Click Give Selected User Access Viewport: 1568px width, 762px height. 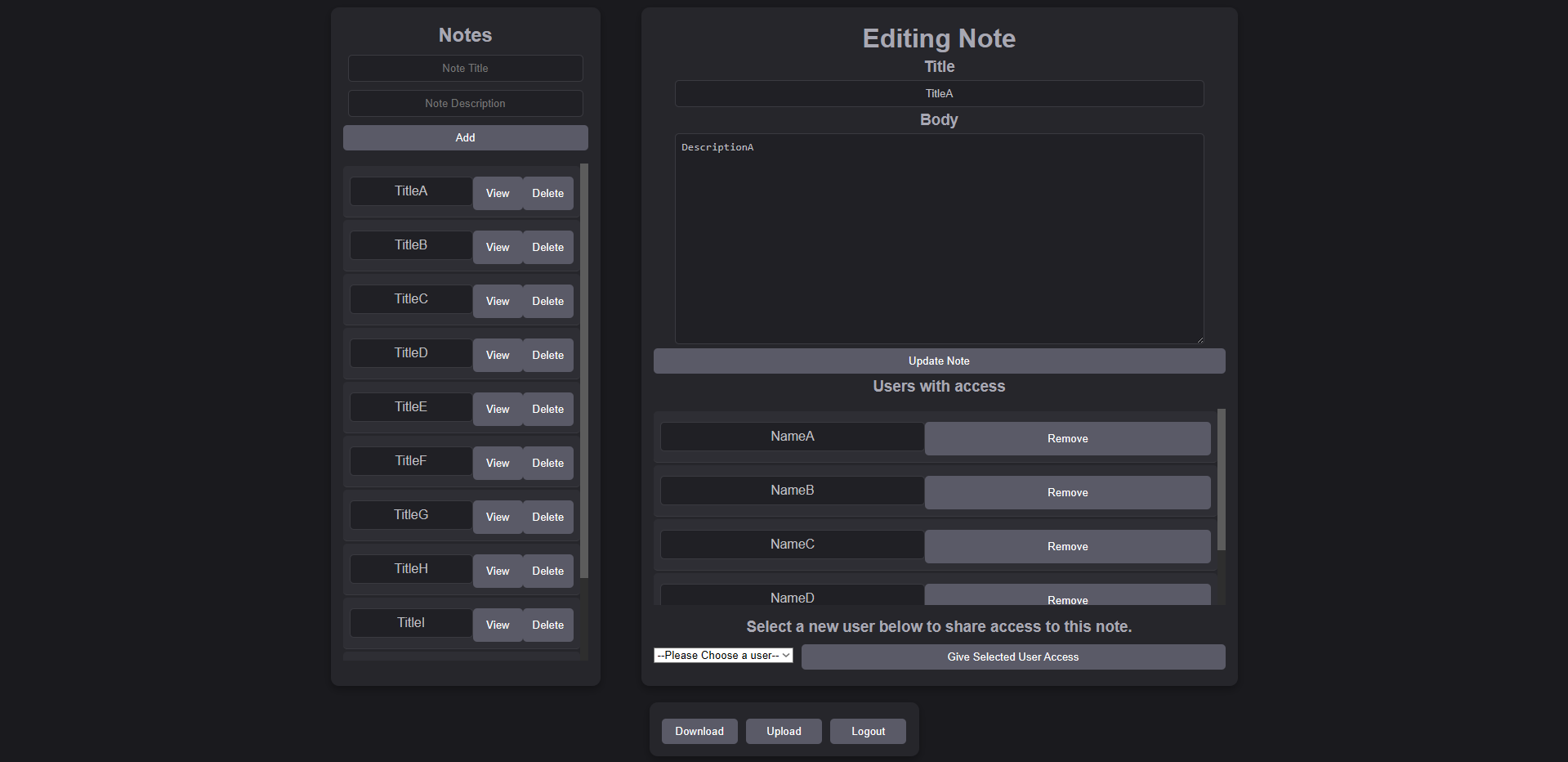pos(1012,657)
